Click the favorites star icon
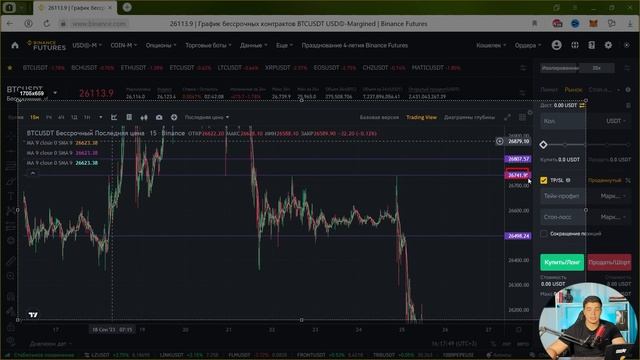Screen dimensions: 640x360 coord(10,68)
